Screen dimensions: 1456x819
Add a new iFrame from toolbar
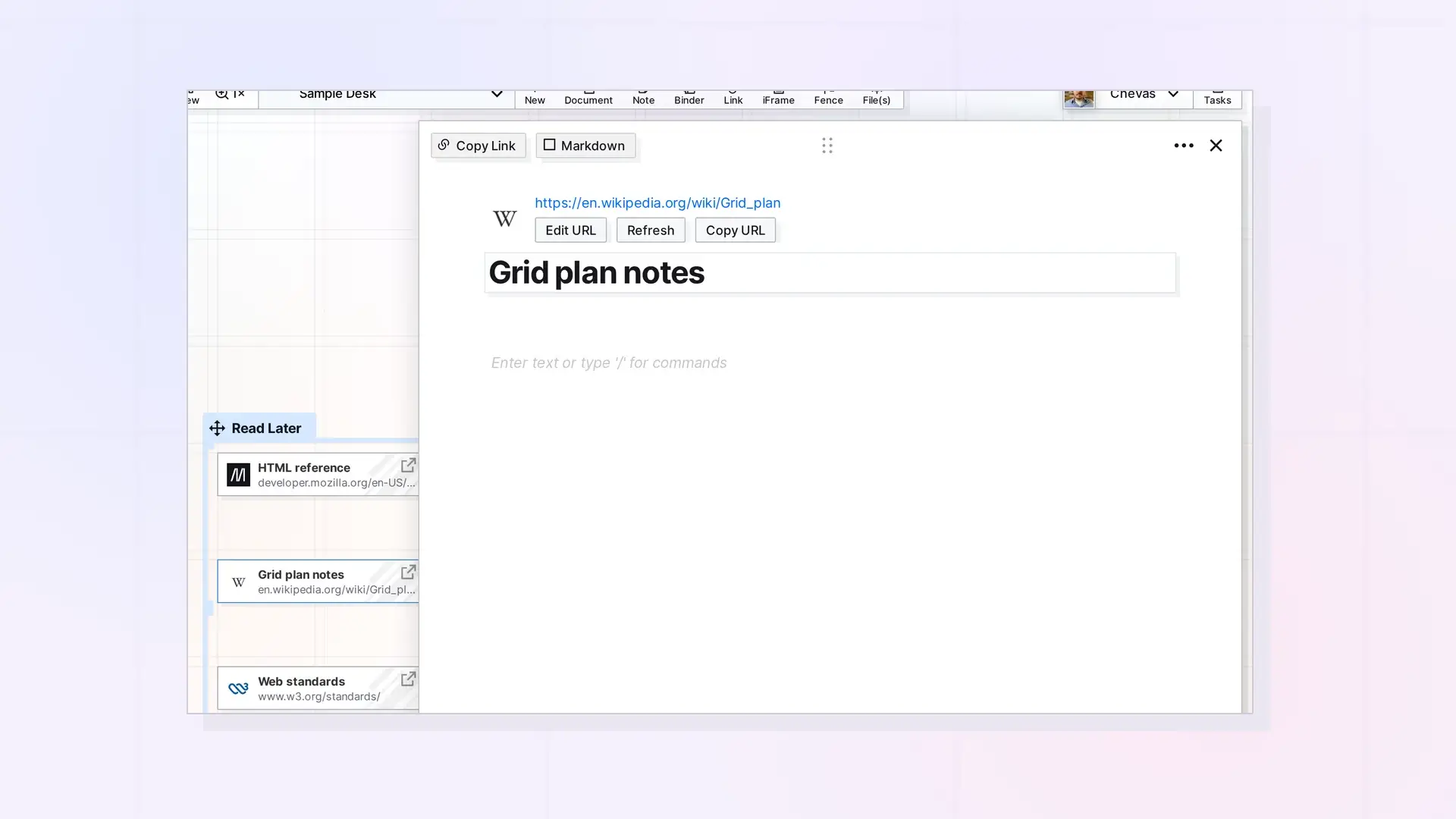click(x=778, y=98)
